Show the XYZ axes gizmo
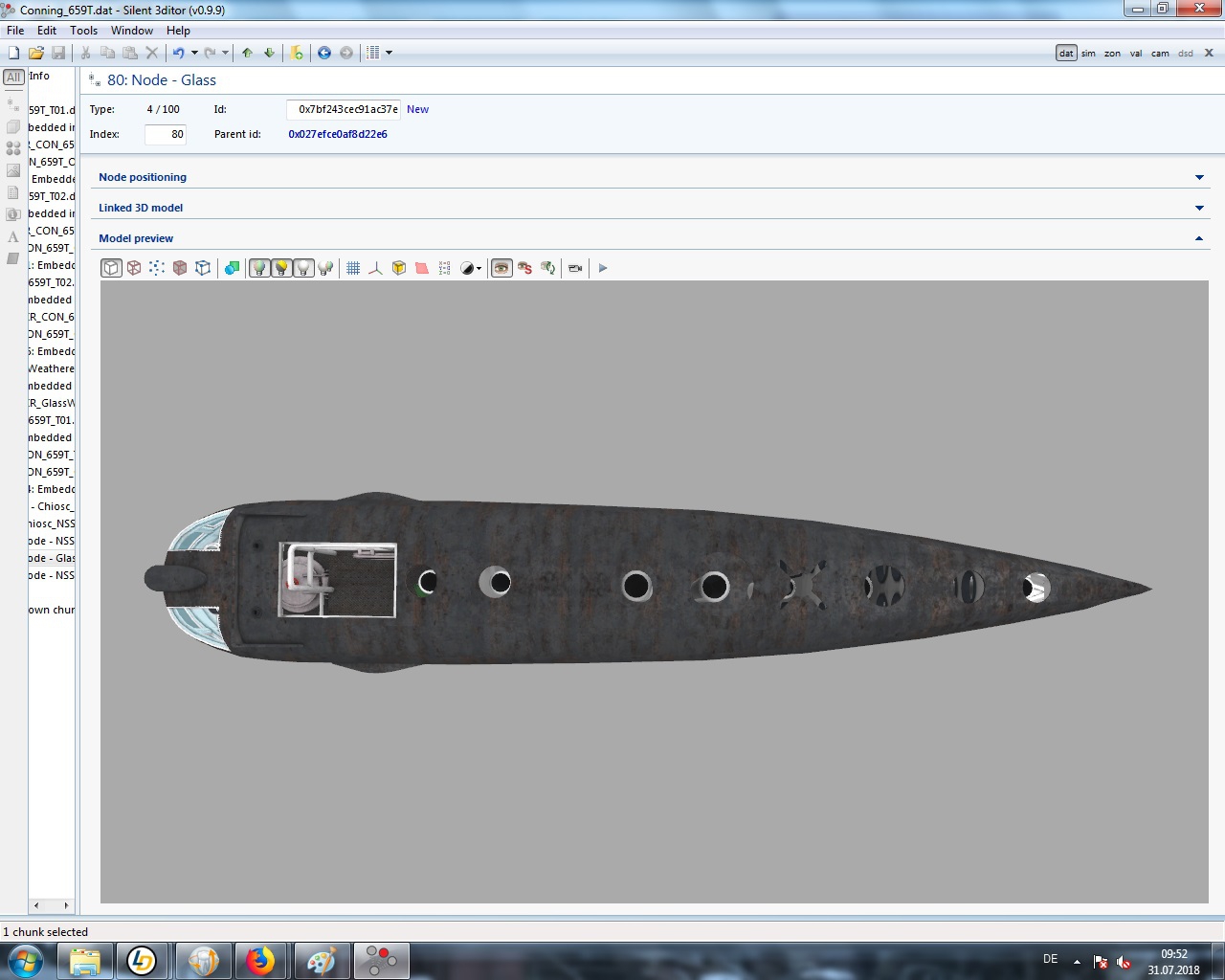Image resolution: width=1225 pixels, height=980 pixels. pos(375,268)
